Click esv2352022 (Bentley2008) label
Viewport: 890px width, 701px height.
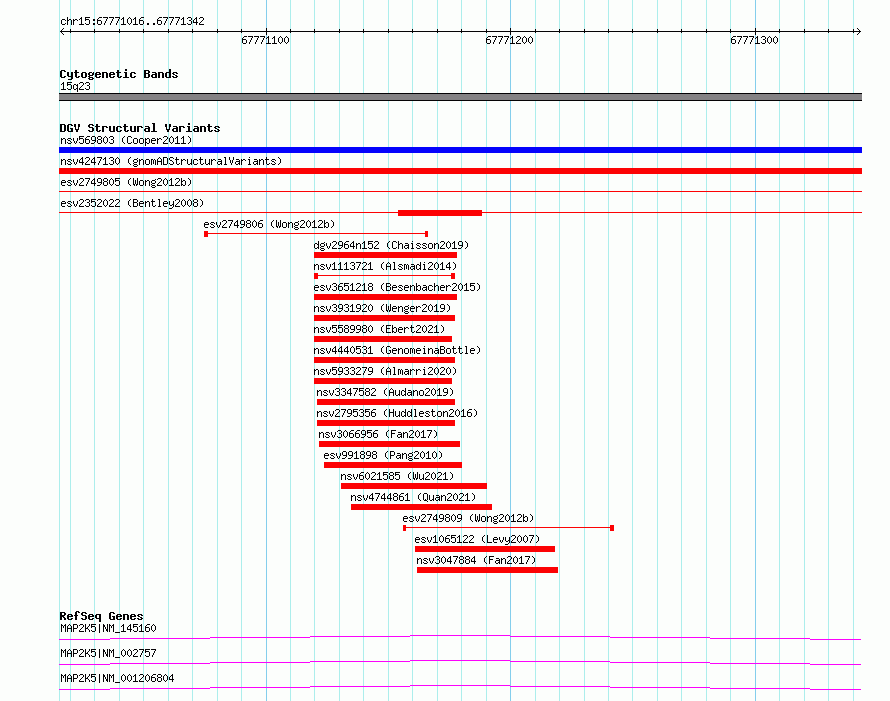pos(132,203)
